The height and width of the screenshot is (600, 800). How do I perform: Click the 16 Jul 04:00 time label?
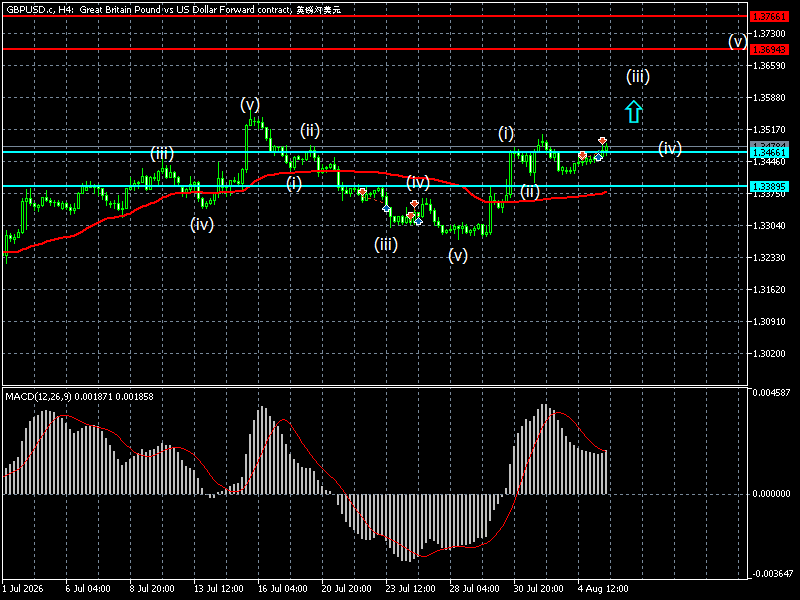pyautogui.click(x=283, y=589)
